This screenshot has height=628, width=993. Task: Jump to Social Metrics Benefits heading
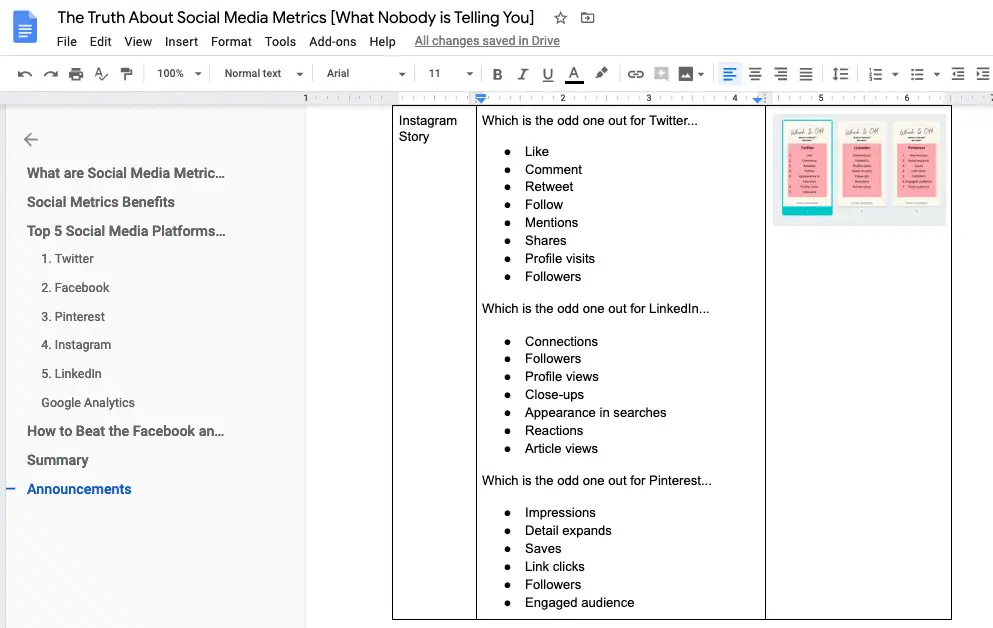pyautogui.click(x=101, y=202)
